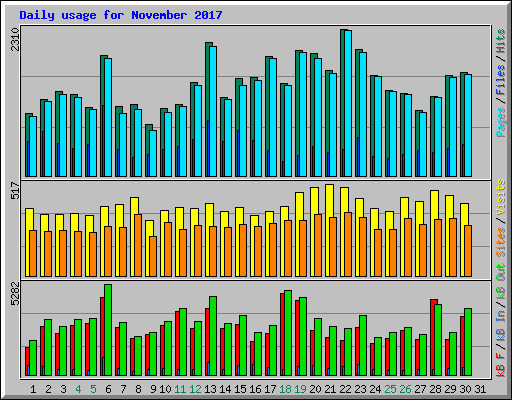
Task: Click green weekend day label "4"
Action: [x=78, y=389]
